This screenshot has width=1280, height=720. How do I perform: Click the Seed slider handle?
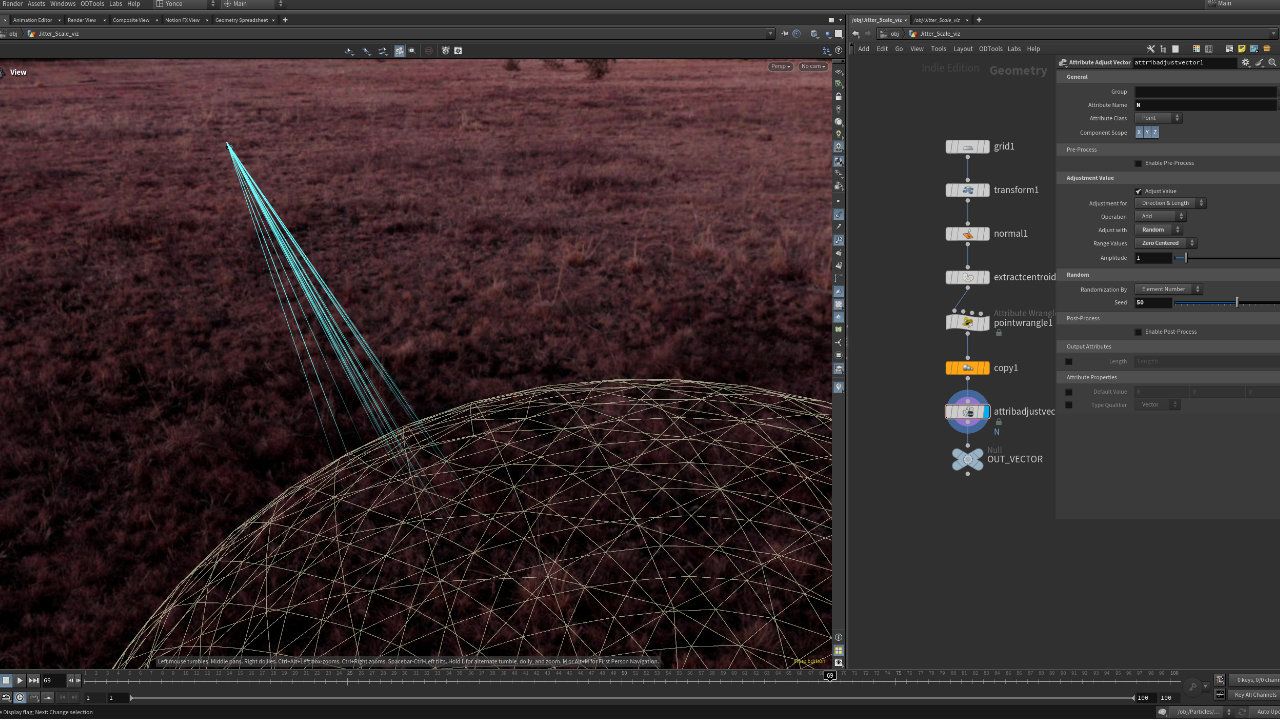(1237, 302)
